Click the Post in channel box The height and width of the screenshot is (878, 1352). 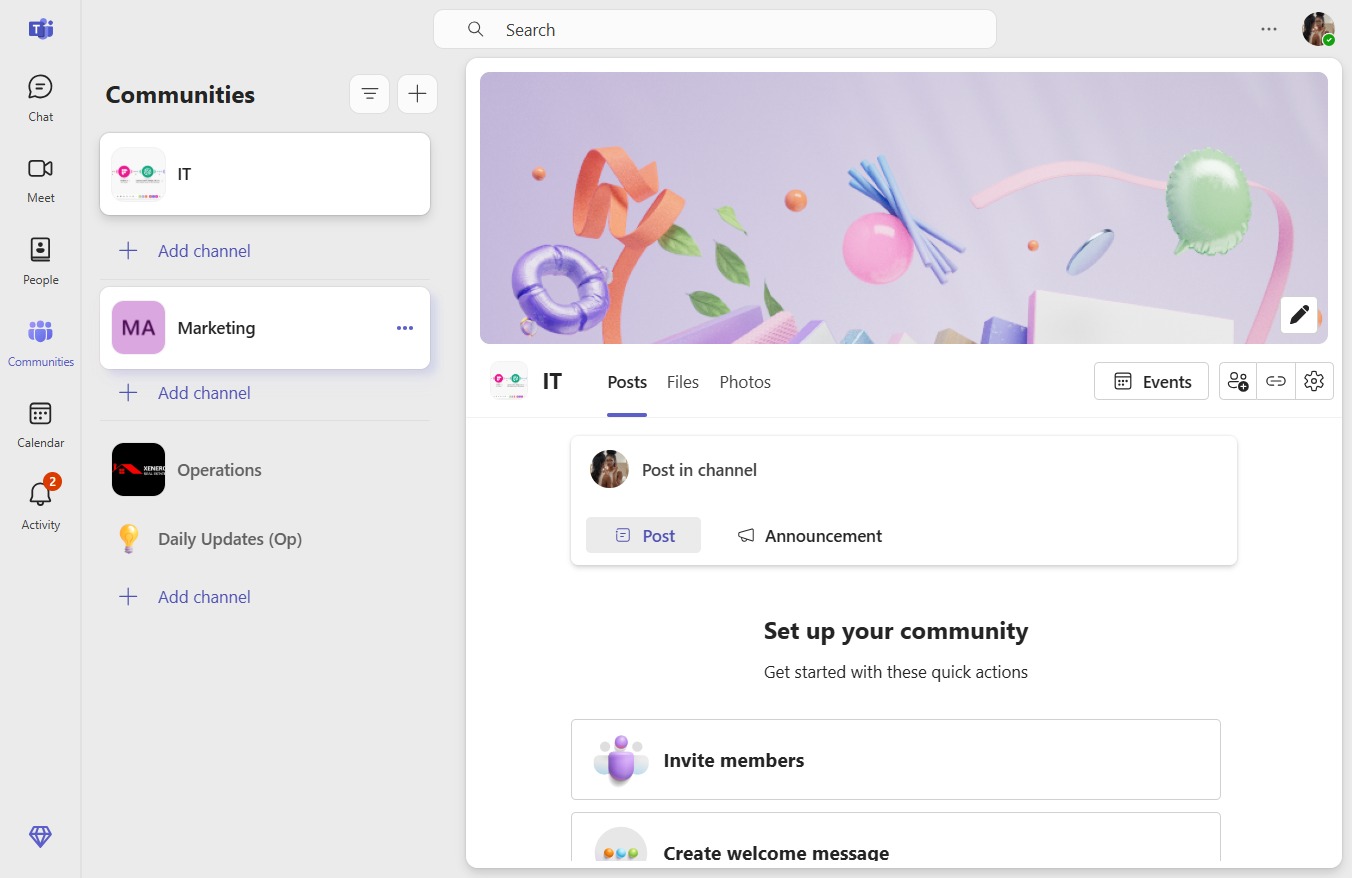click(x=904, y=469)
